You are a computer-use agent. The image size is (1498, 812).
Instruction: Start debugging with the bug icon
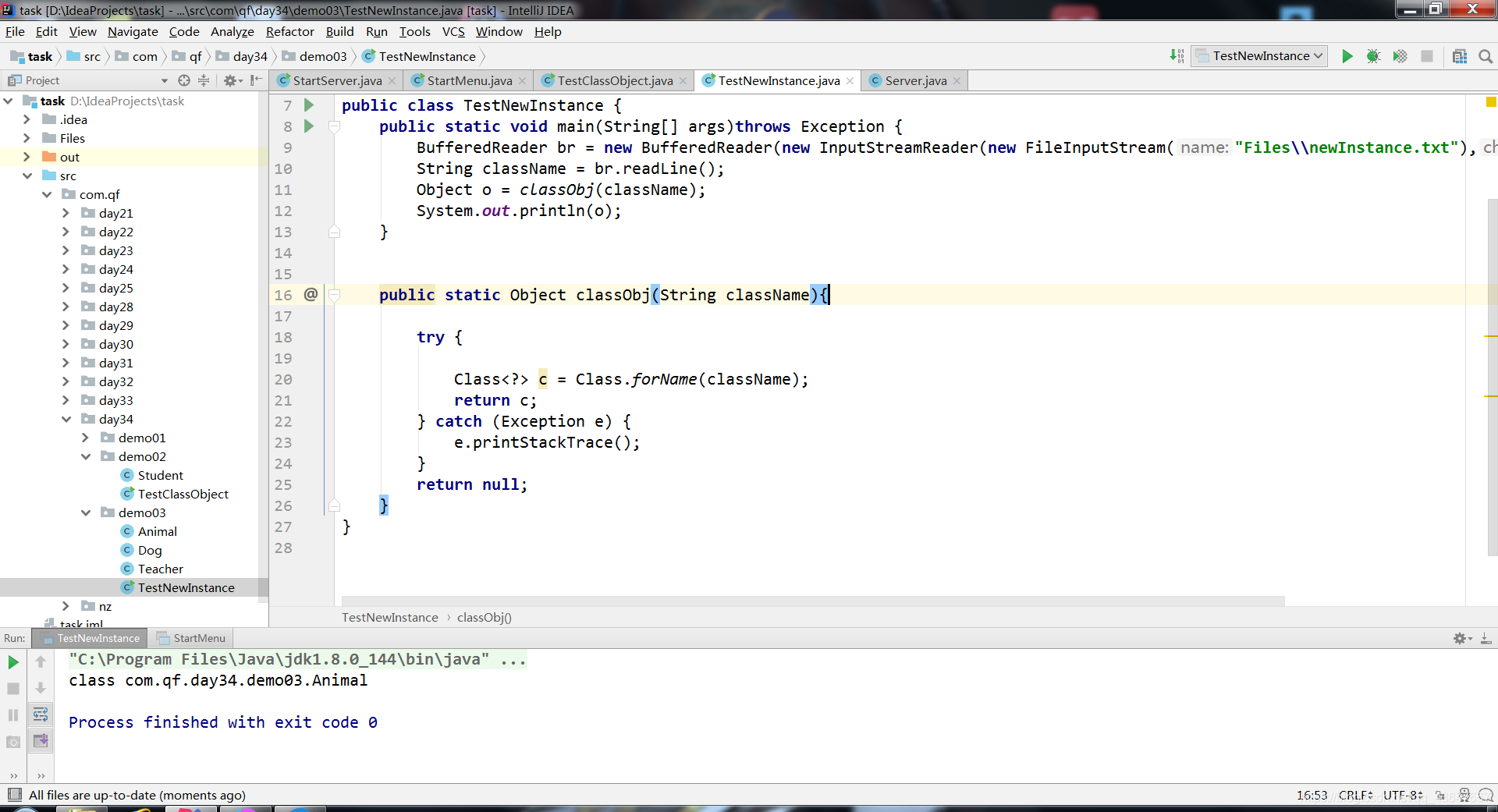[x=1373, y=56]
